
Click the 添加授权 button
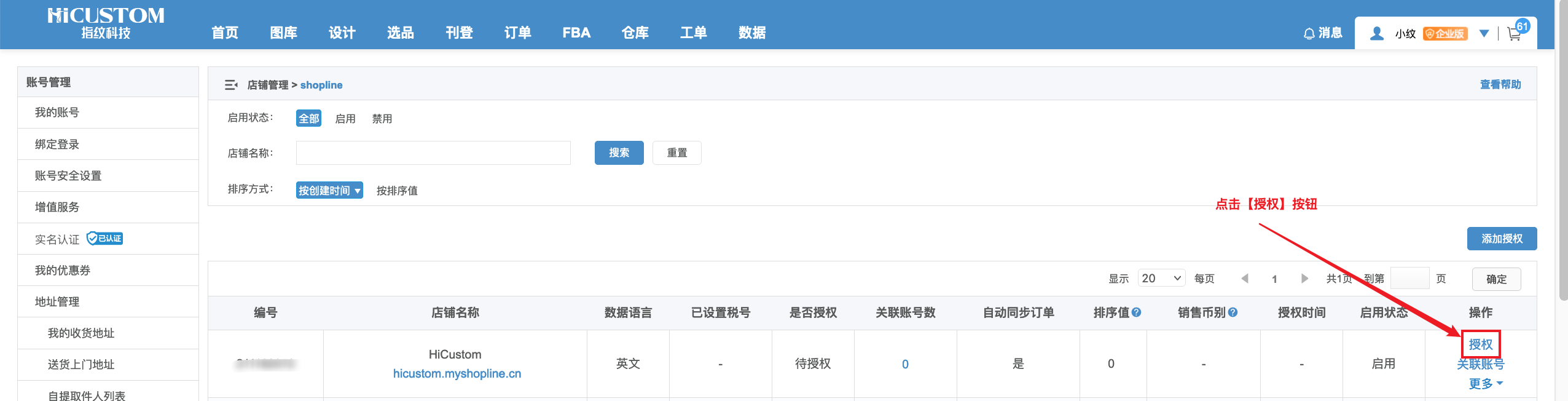point(1502,239)
